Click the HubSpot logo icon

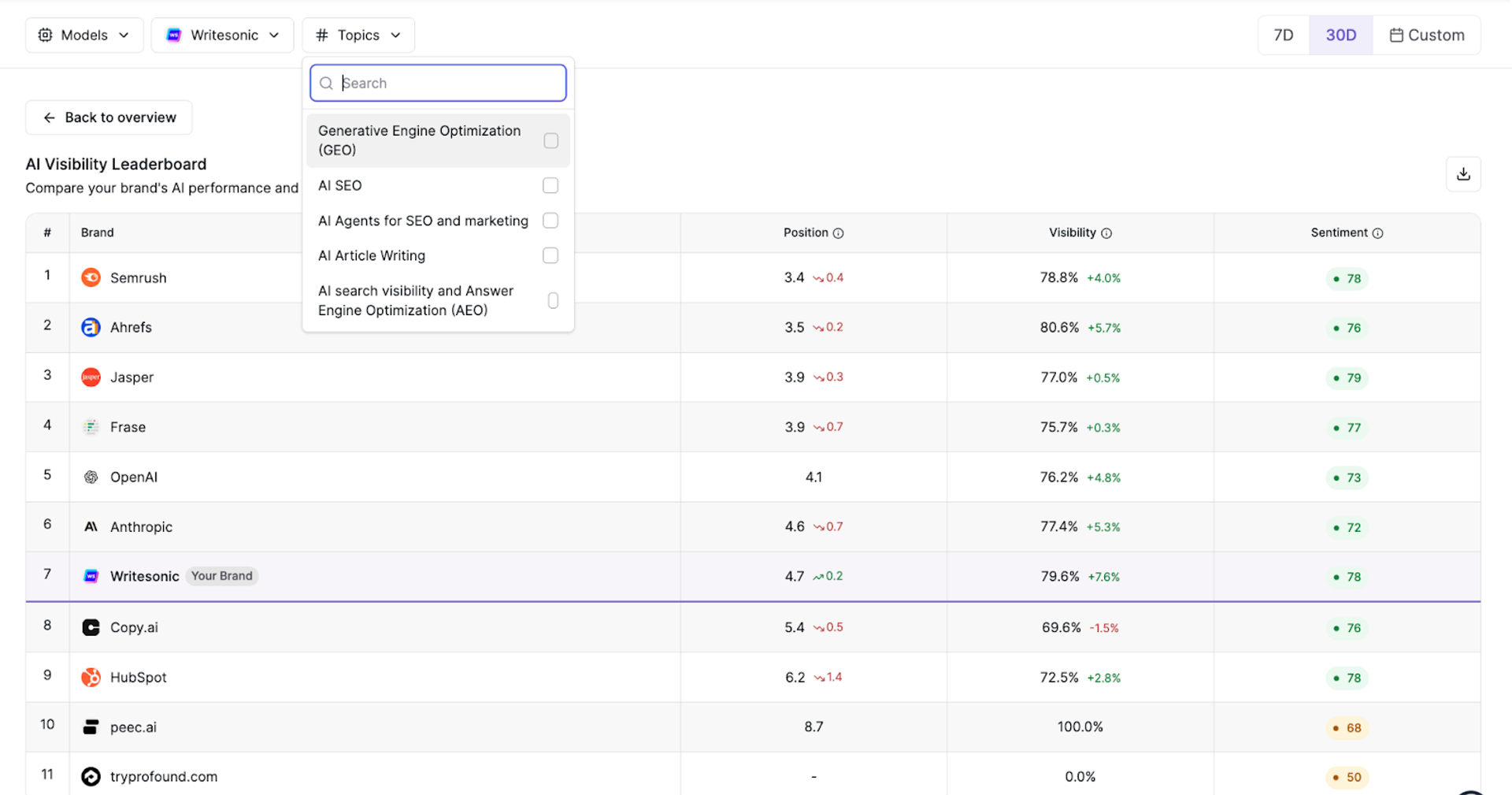[x=91, y=677]
